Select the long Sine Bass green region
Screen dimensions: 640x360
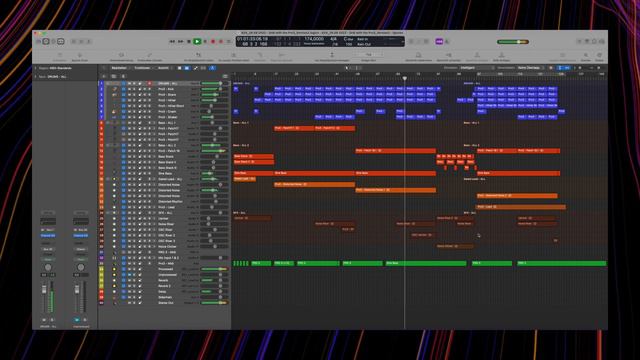click(426, 263)
